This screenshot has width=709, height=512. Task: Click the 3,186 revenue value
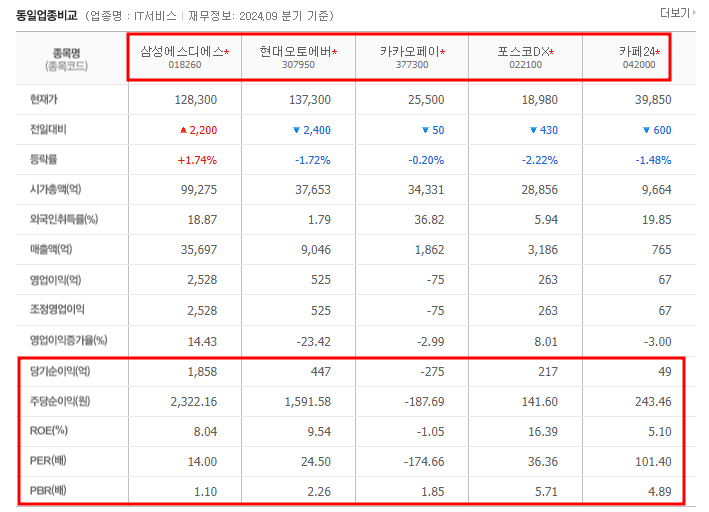[543, 250]
